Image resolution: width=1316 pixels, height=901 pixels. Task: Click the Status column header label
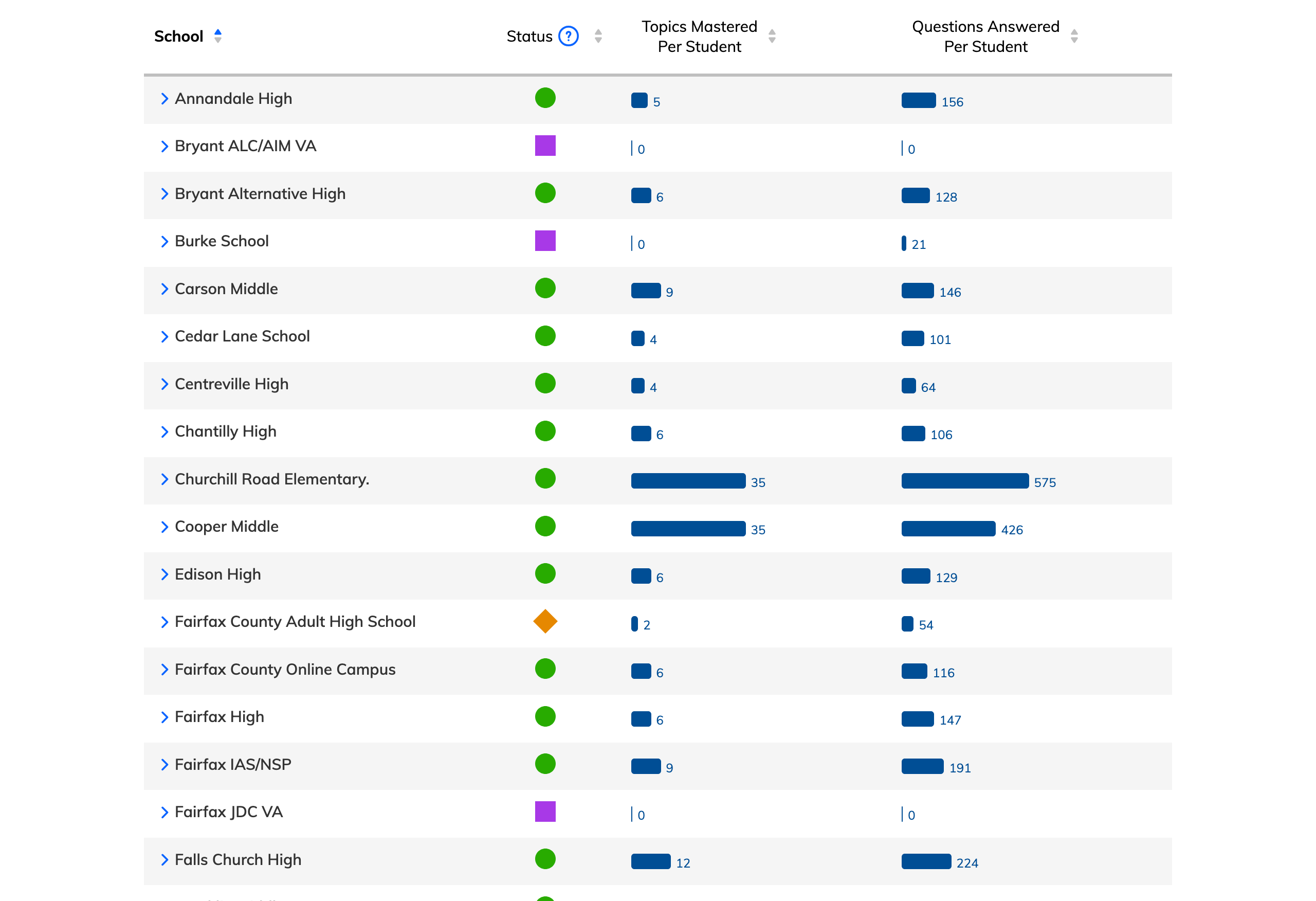(529, 37)
